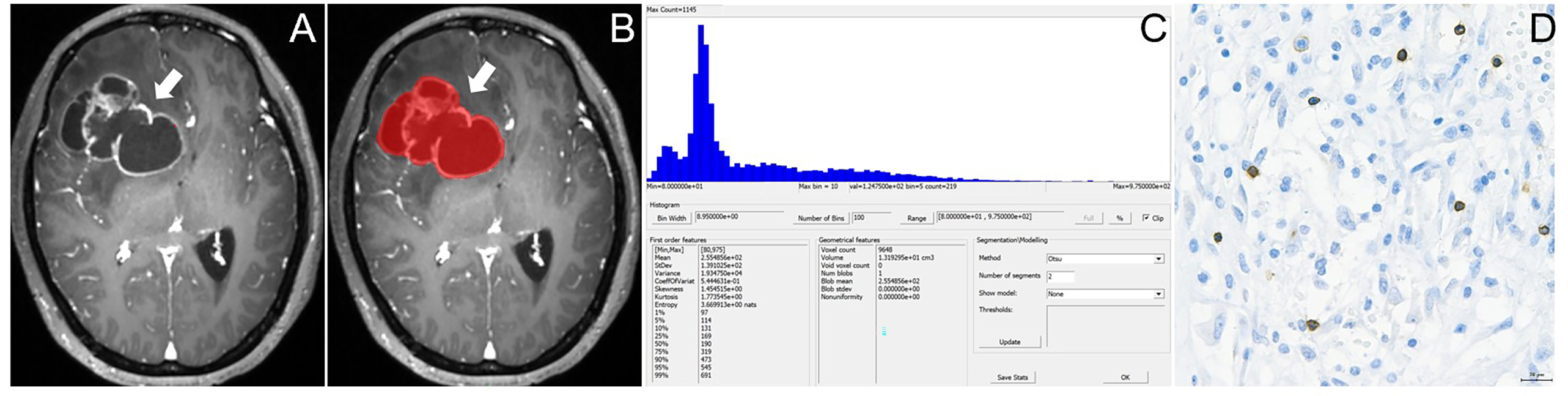Click the Range button
This screenshot has width=1568, height=396.
click(916, 219)
